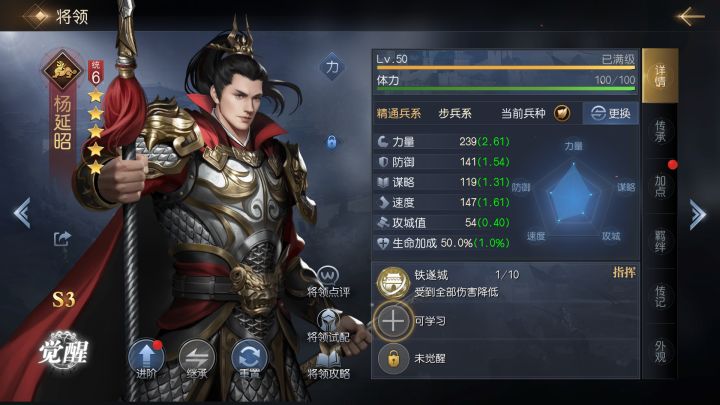Tap the locked 未觉醒 skill slot

pos(393,358)
